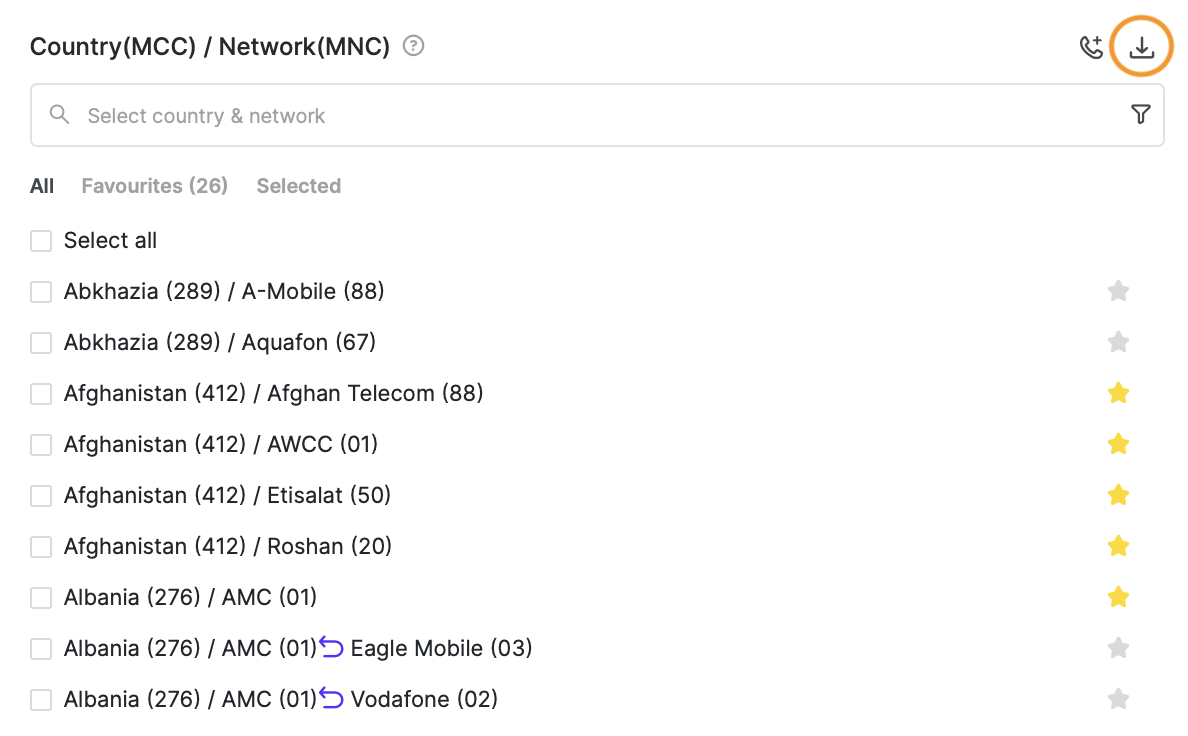Remove star from Afghanistan Roshan
The width and height of the screenshot is (1188, 736).
click(1118, 546)
